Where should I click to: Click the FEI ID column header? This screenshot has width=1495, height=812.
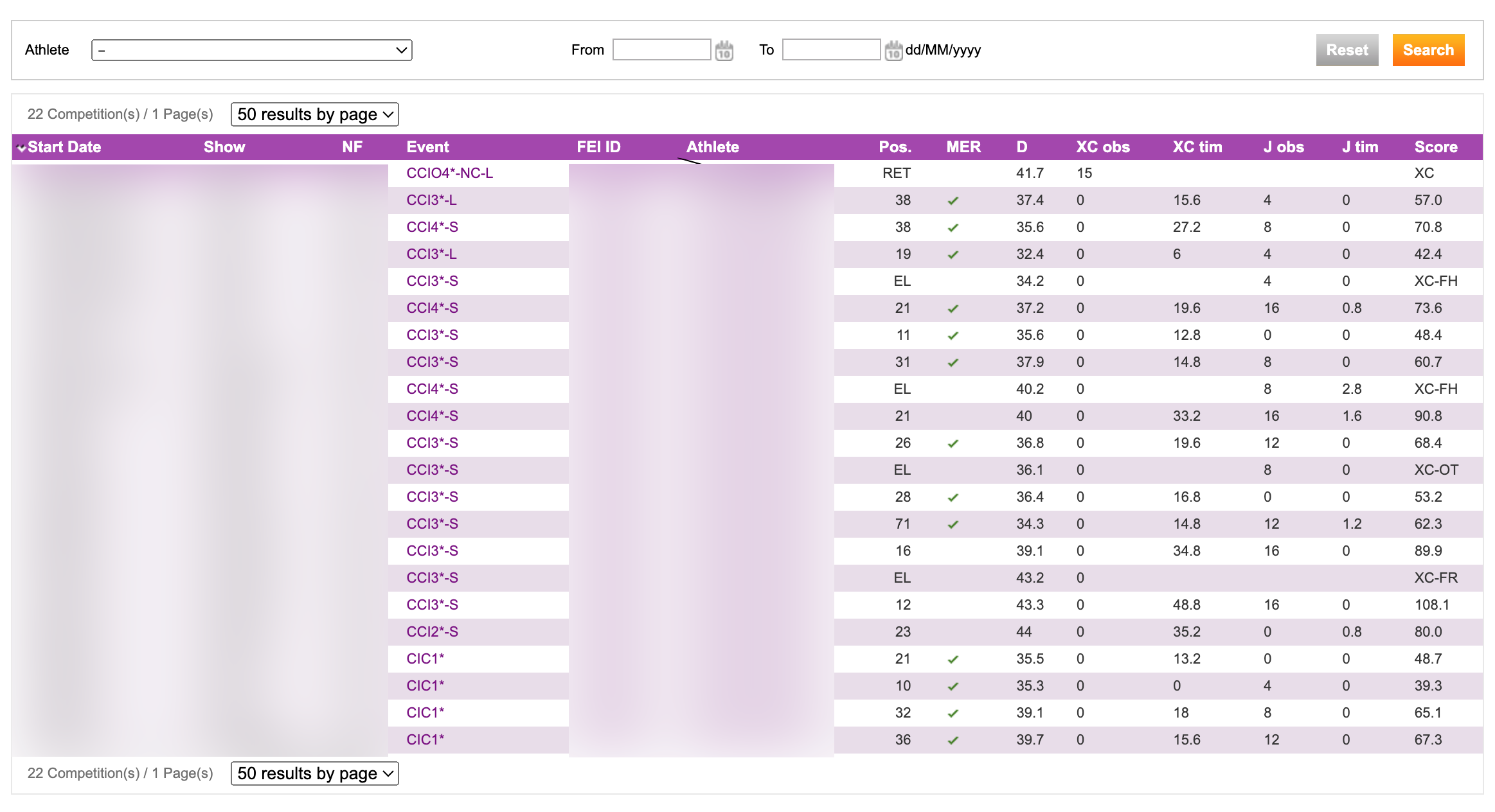click(x=598, y=147)
